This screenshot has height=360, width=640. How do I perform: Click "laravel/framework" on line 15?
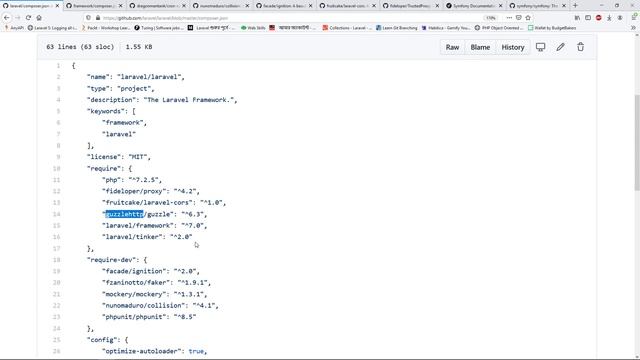point(137,226)
